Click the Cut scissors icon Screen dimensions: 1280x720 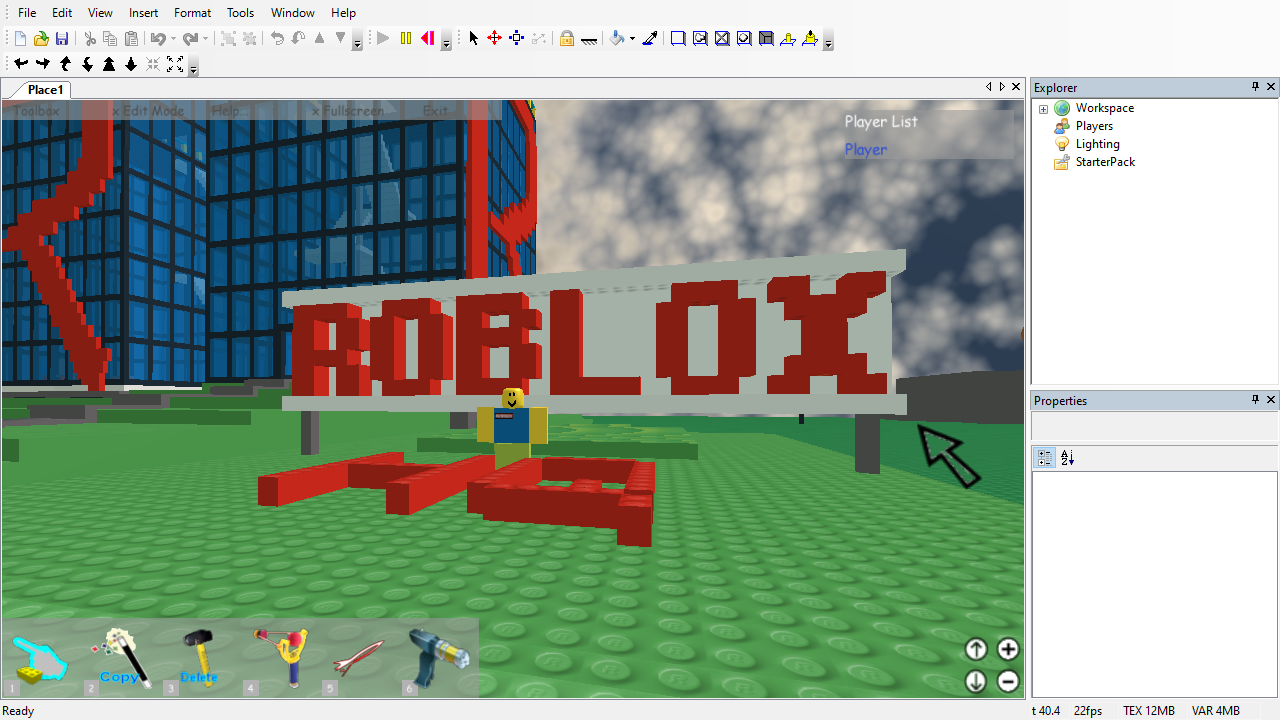[x=90, y=39]
